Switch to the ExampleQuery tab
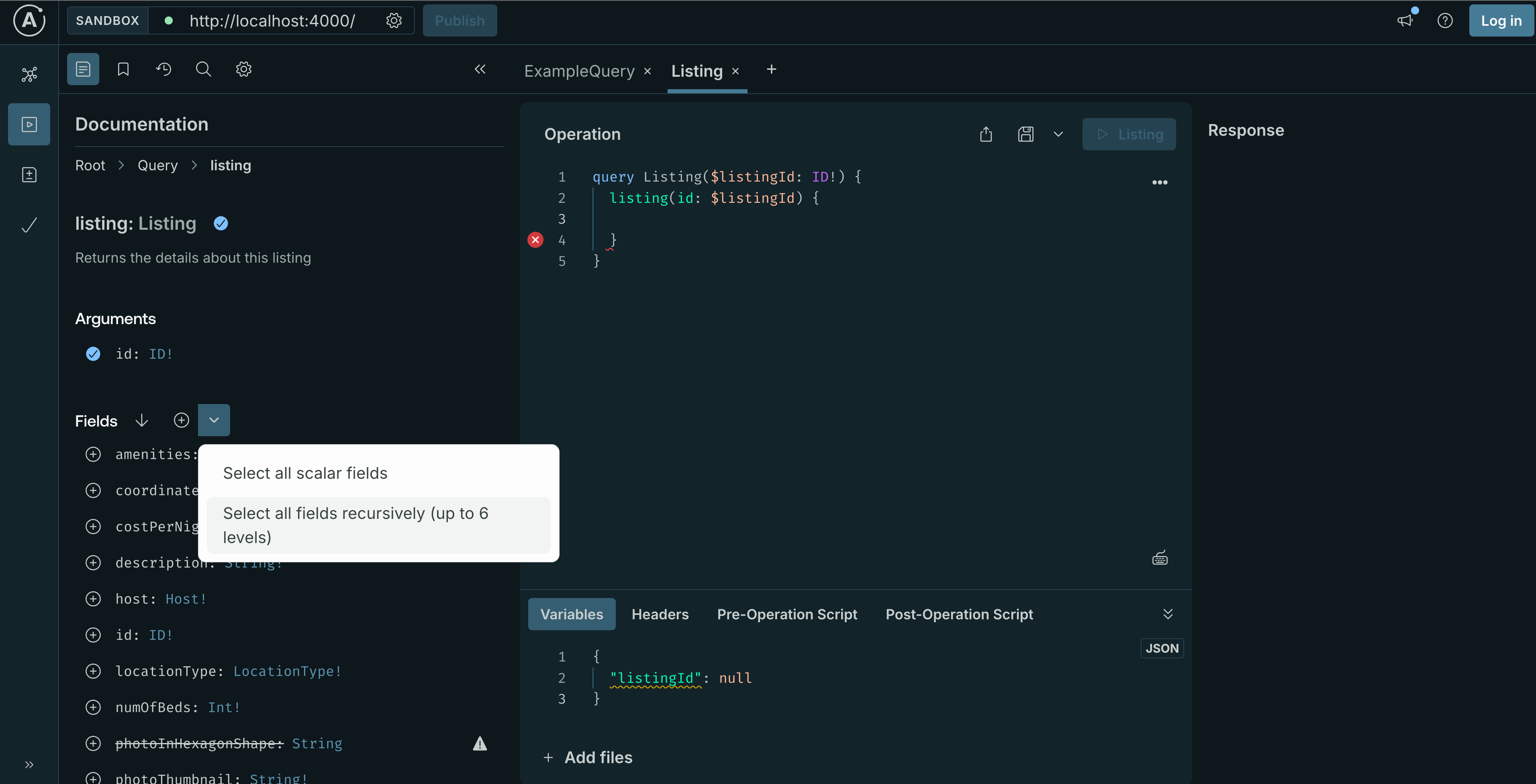Image resolution: width=1536 pixels, height=784 pixels. 578,71
